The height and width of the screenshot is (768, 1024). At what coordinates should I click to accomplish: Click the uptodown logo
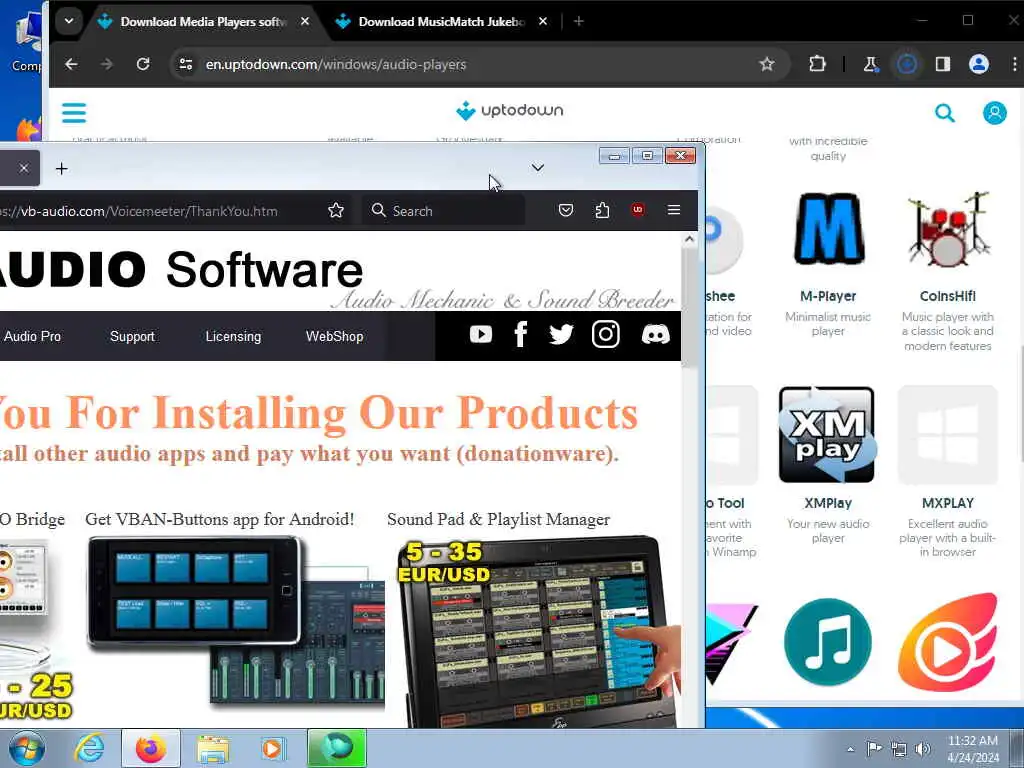click(509, 110)
